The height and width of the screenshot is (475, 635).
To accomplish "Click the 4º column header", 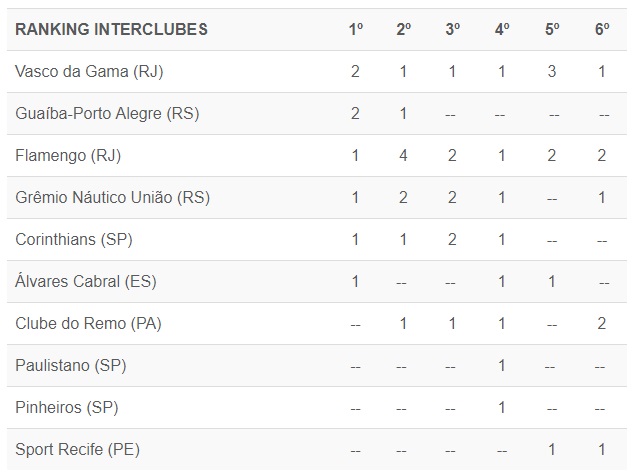I will click(502, 29).
